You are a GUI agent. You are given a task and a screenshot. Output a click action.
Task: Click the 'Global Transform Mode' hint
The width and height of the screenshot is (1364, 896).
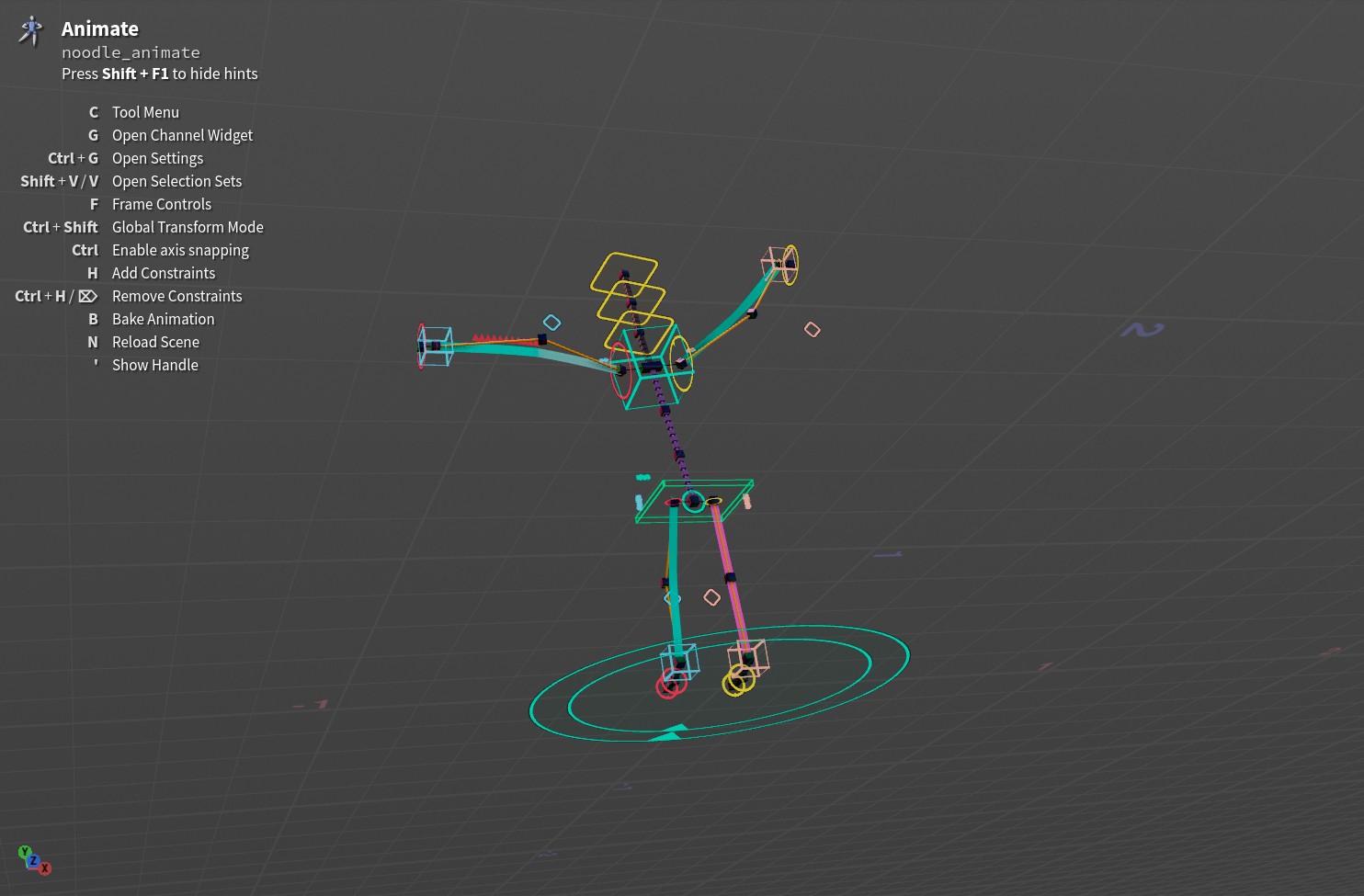point(188,227)
